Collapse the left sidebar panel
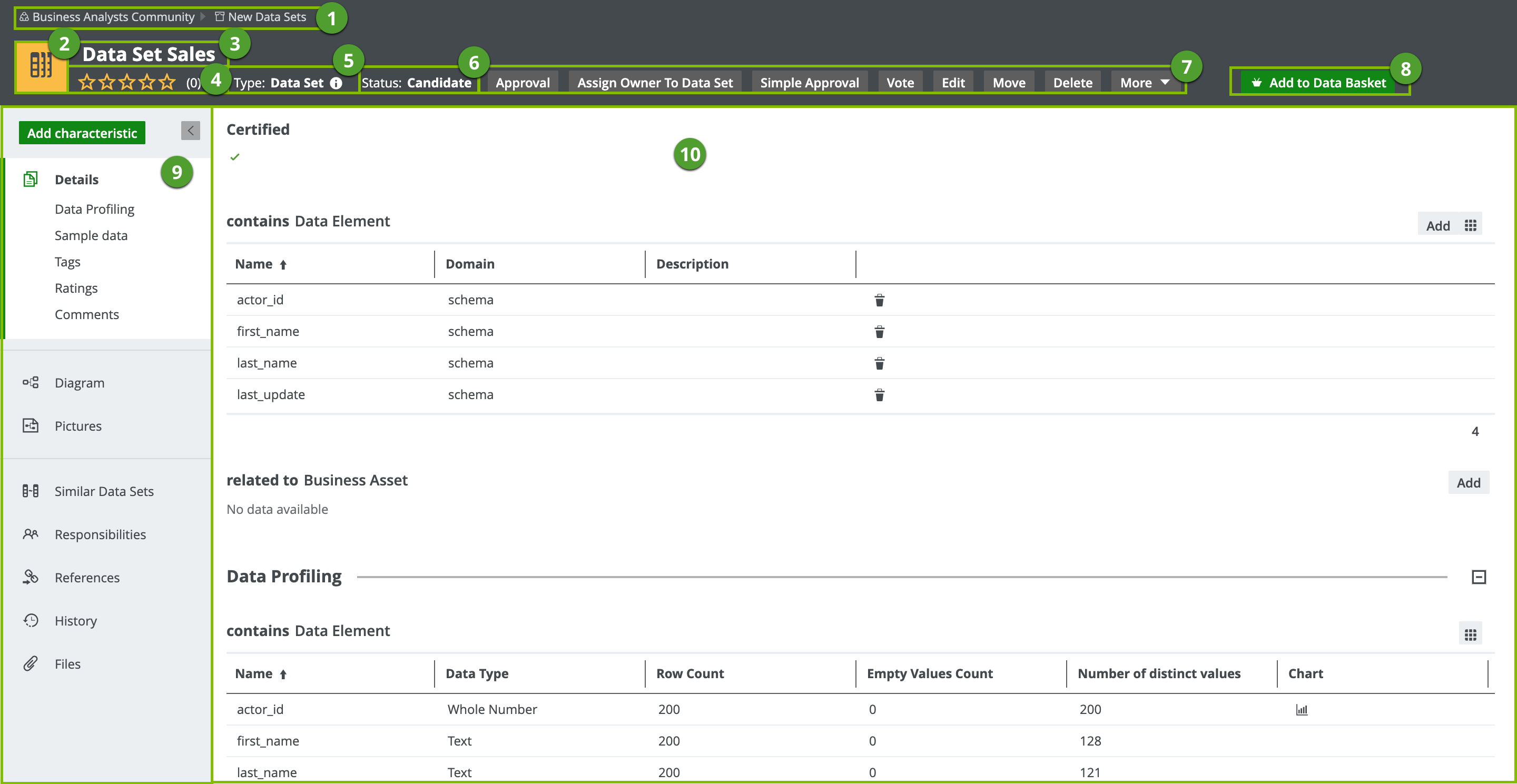The image size is (1517, 784). pos(190,131)
